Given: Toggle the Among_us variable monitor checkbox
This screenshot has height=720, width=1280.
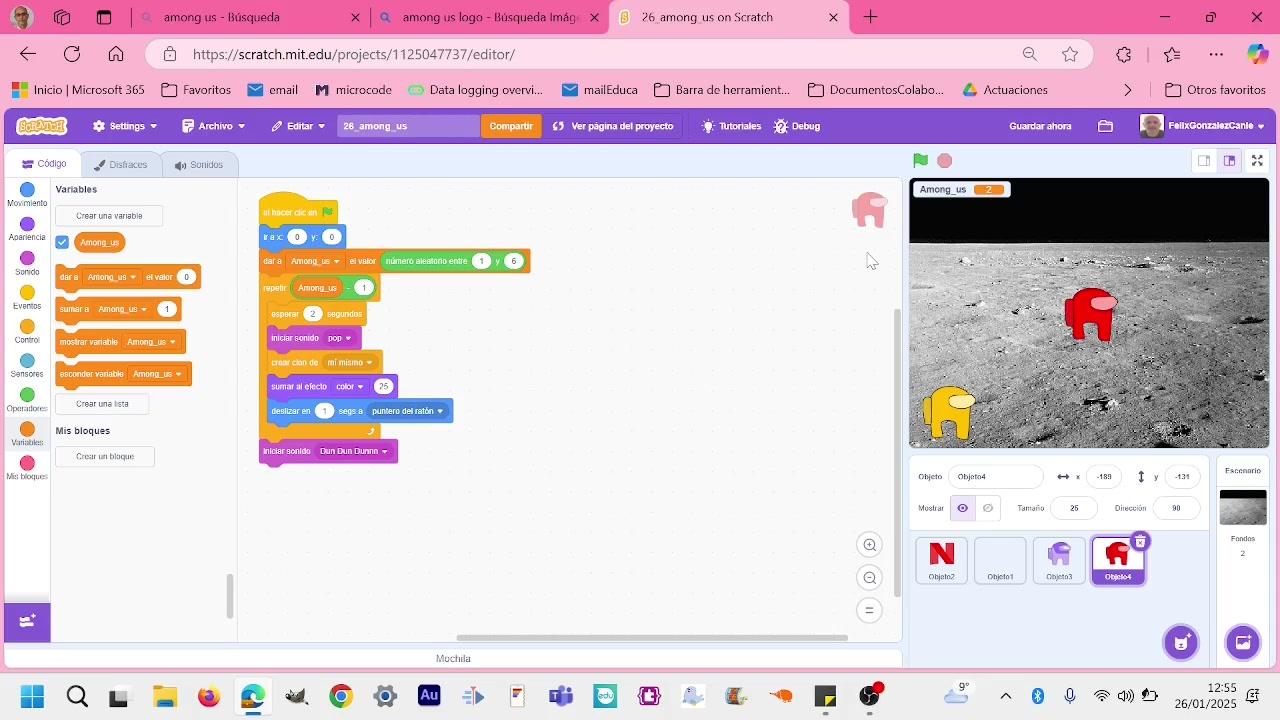Looking at the screenshot, I should [62, 242].
